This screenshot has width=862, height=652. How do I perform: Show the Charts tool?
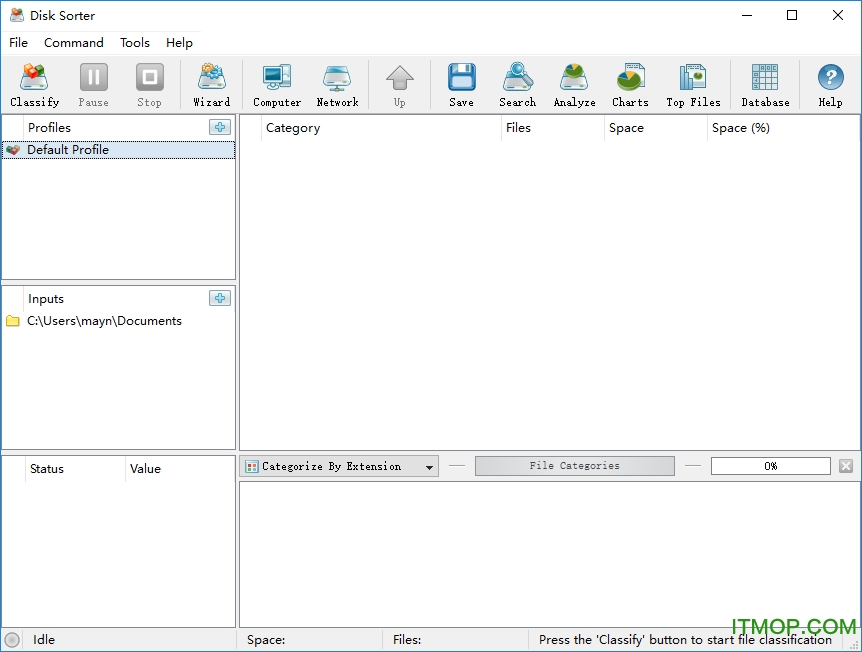coord(631,85)
